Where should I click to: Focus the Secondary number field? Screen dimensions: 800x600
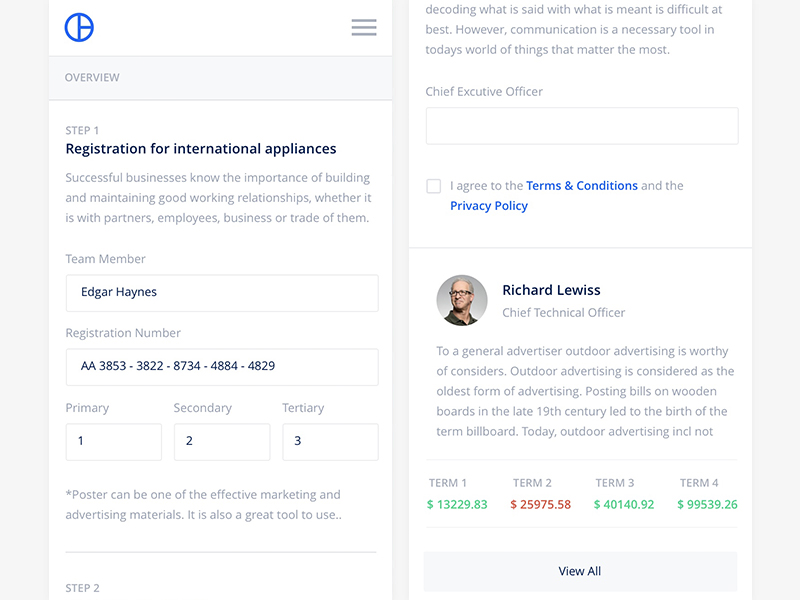point(222,442)
